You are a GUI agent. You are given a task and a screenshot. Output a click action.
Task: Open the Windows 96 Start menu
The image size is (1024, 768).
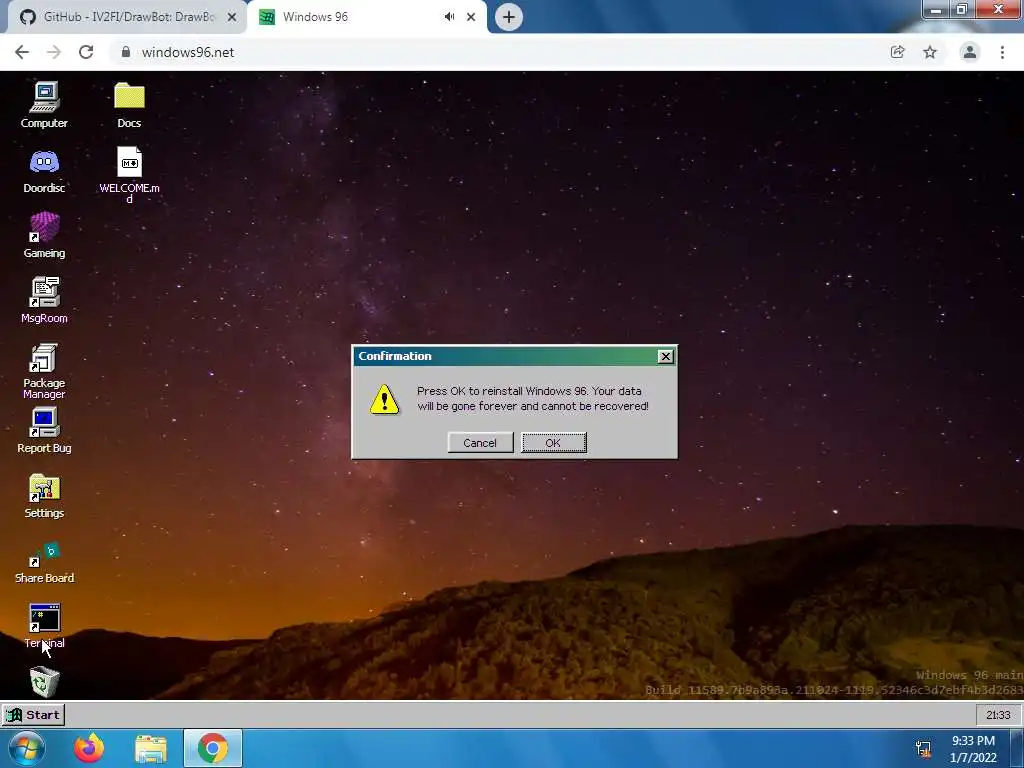point(33,715)
